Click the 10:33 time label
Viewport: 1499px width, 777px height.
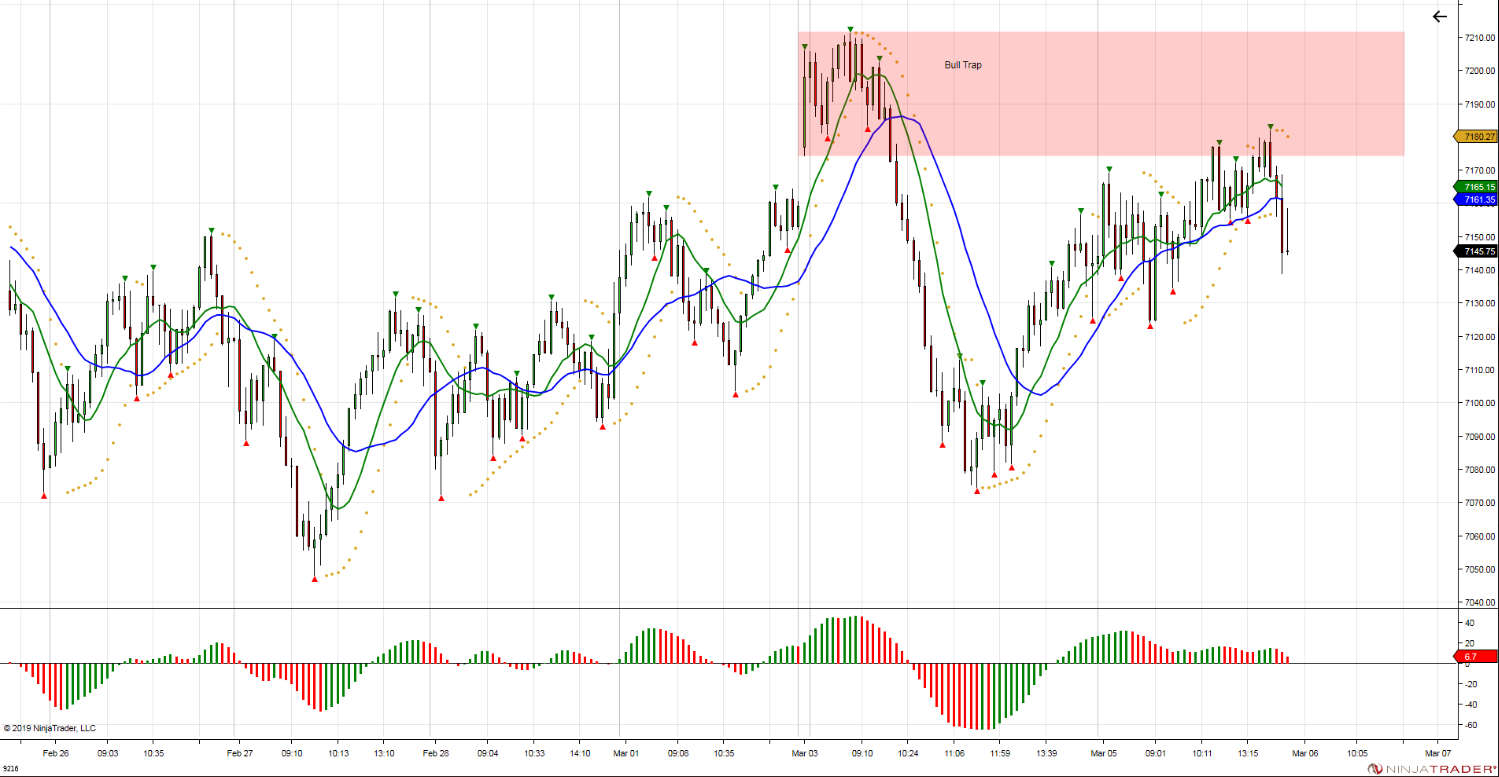533,753
